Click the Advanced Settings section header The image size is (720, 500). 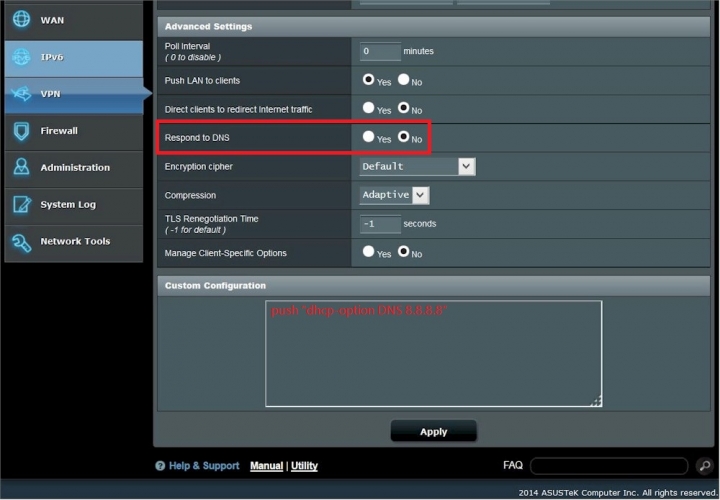tap(433, 27)
